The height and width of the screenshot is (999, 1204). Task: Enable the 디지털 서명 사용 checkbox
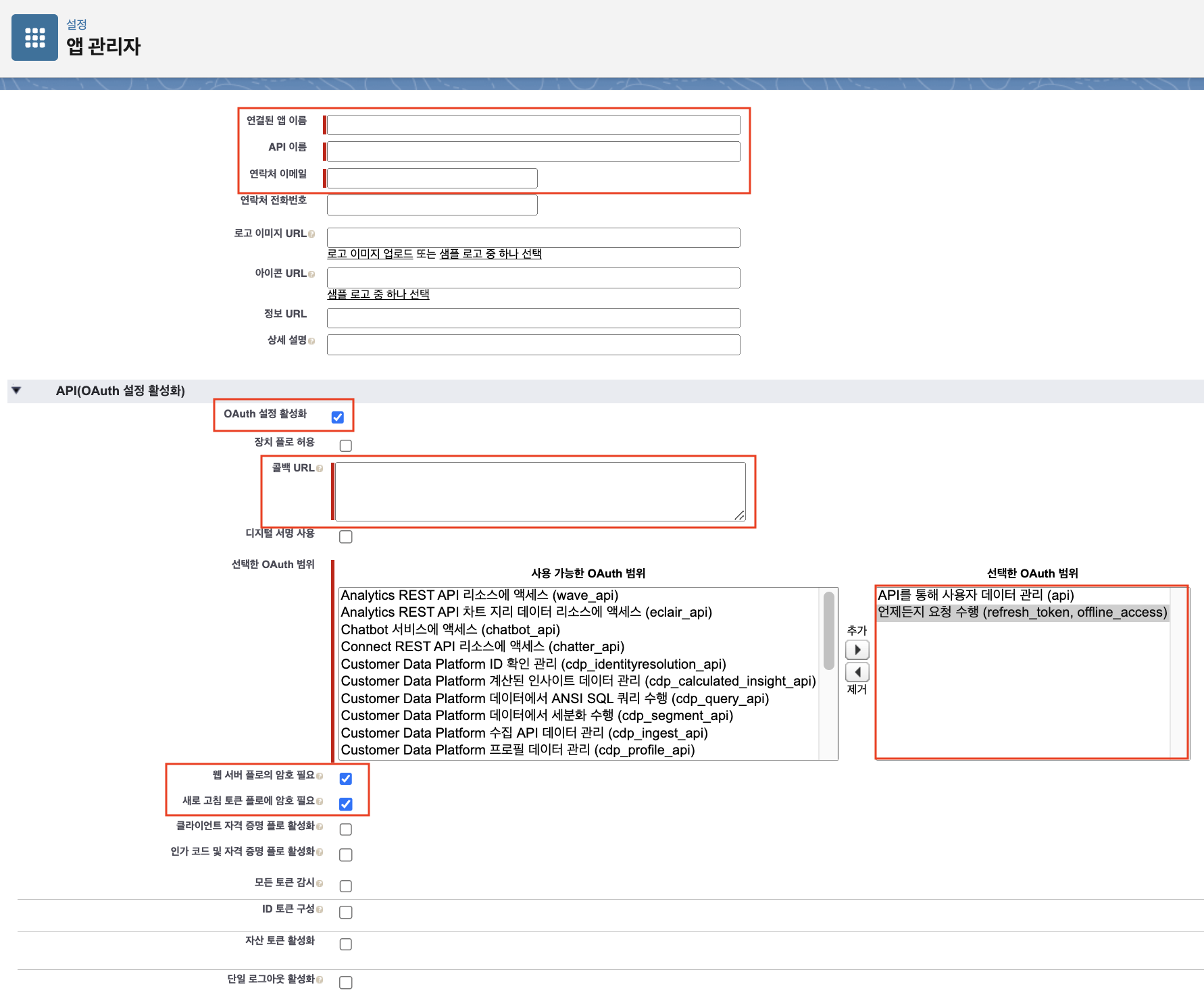point(346,537)
